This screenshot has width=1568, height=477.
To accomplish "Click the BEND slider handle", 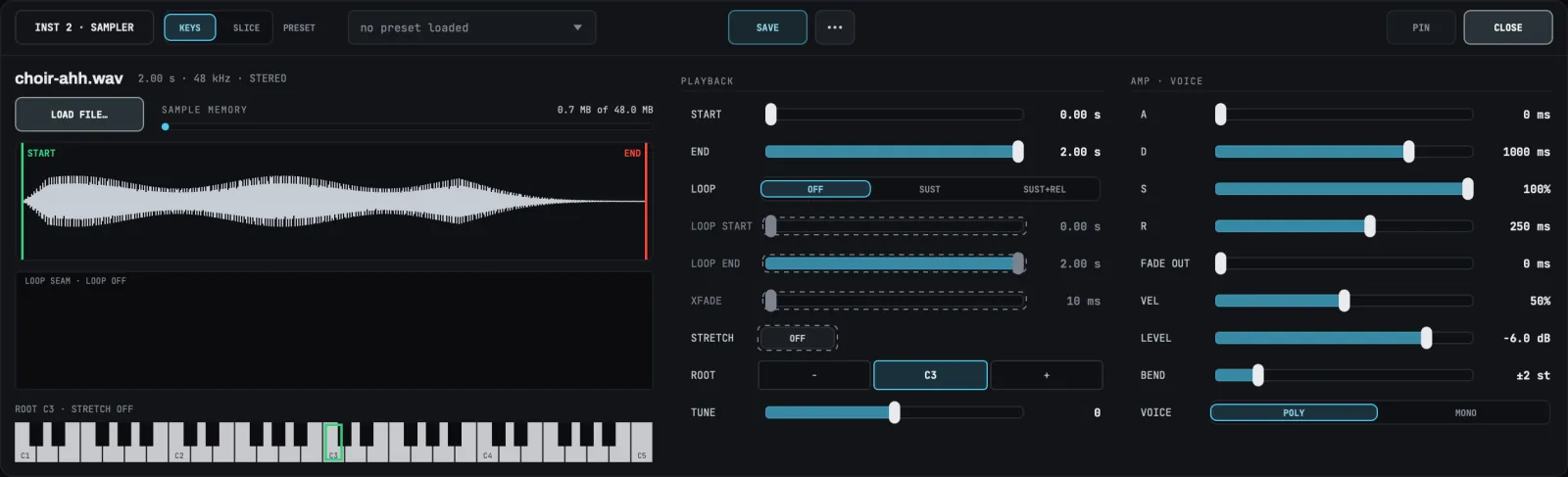I will [x=1258, y=375].
